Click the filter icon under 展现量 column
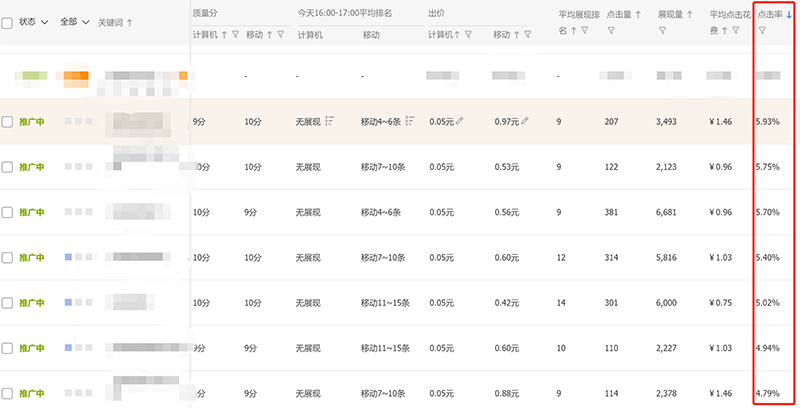This screenshot has width=800, height=408. (663, 32)
